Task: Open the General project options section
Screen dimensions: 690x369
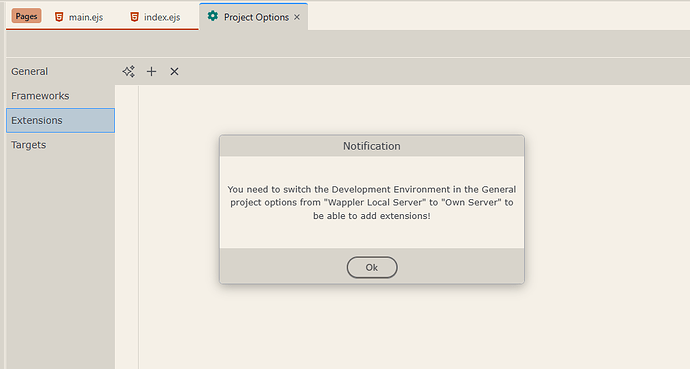Action: pos(60,71)
